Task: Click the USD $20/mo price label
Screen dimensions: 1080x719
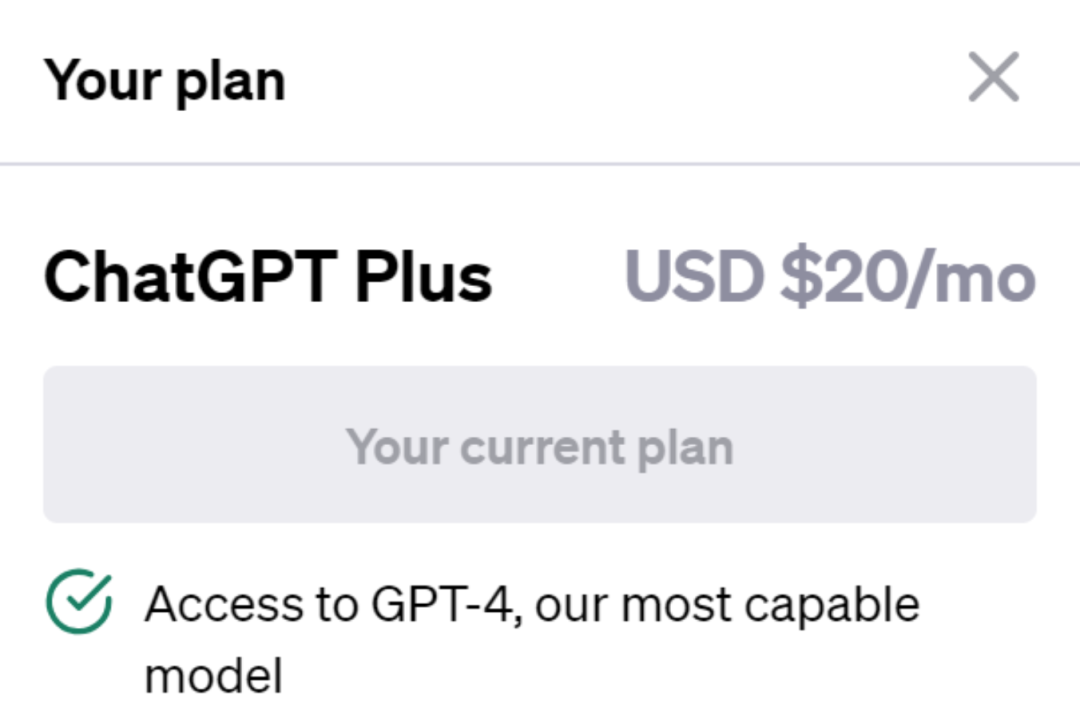Action: pyautogui.click(x=829, y=277)
